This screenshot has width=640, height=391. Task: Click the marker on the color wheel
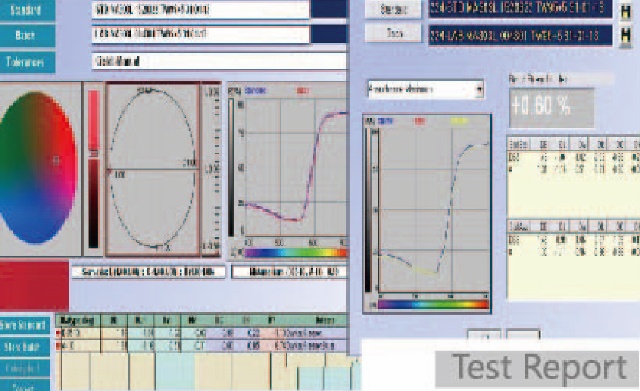[x=56, y=160]
